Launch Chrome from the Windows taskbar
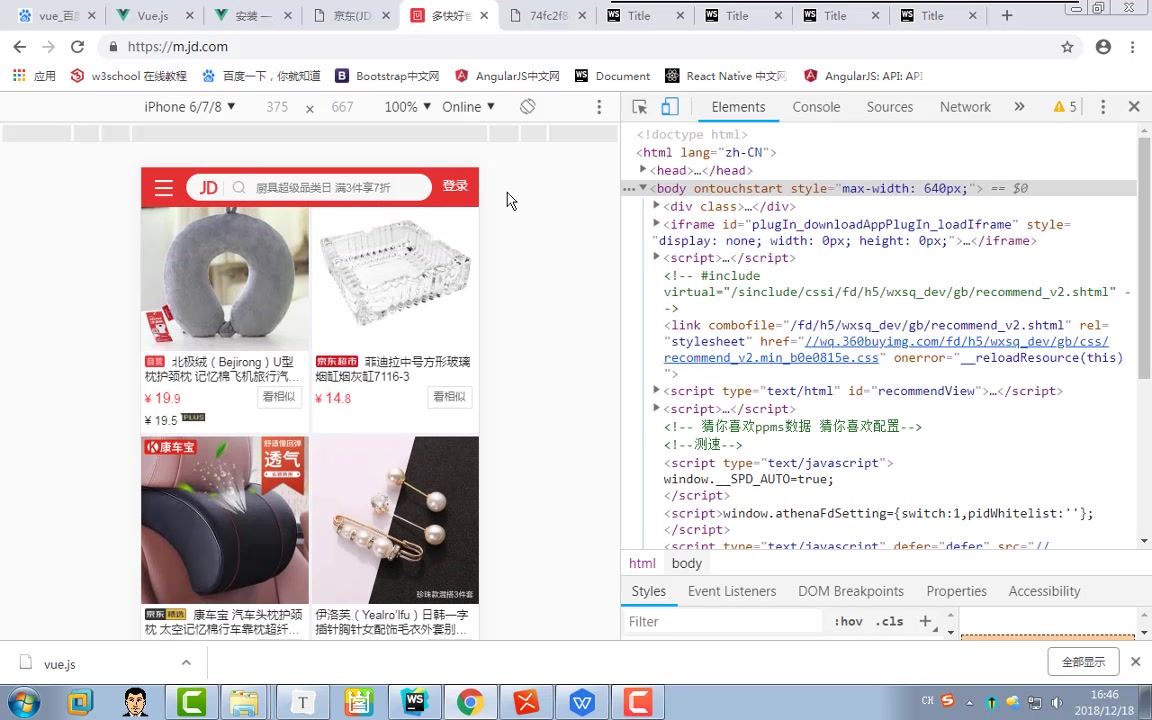 [x=470, y=702]
